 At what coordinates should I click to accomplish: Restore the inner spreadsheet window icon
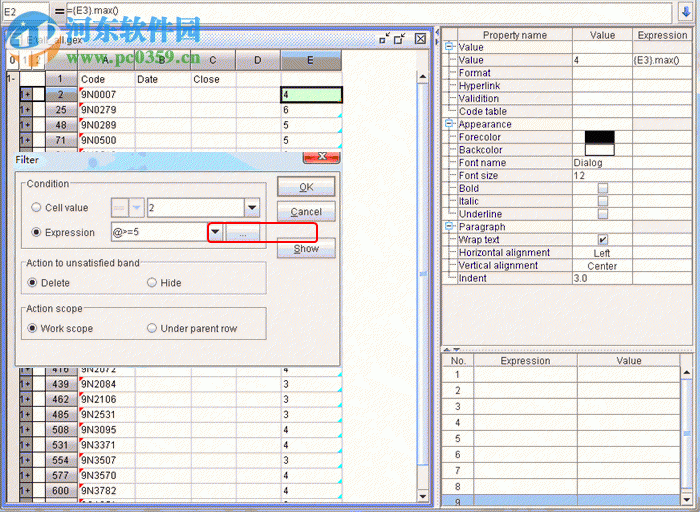click(384, 39)
